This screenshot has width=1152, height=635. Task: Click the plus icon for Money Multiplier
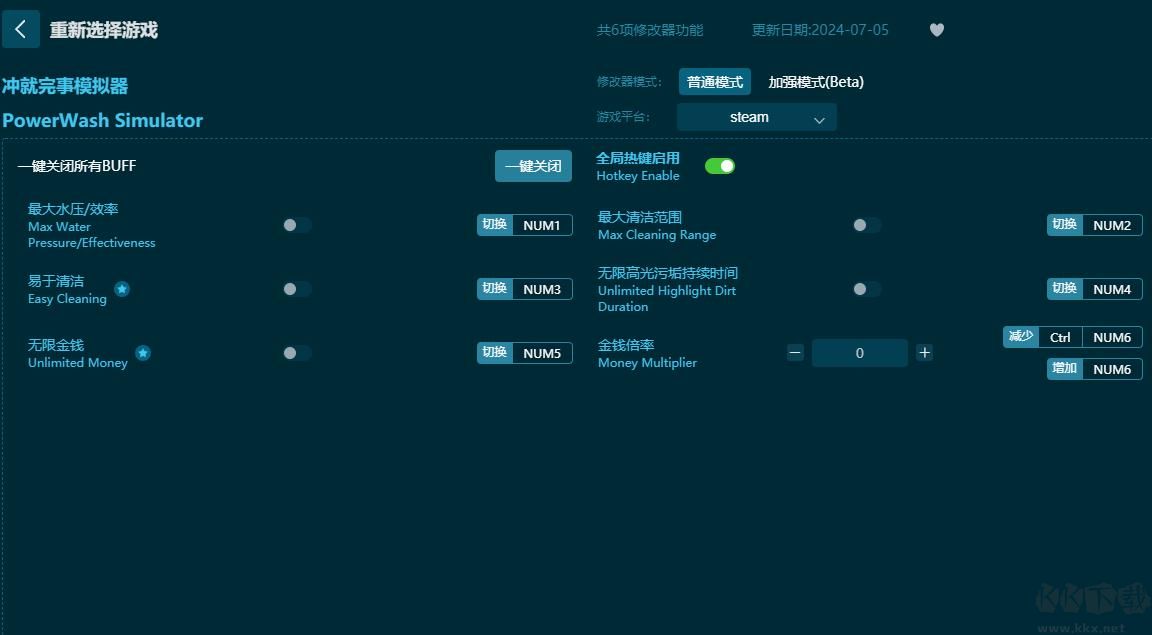[x=924, y=352]
